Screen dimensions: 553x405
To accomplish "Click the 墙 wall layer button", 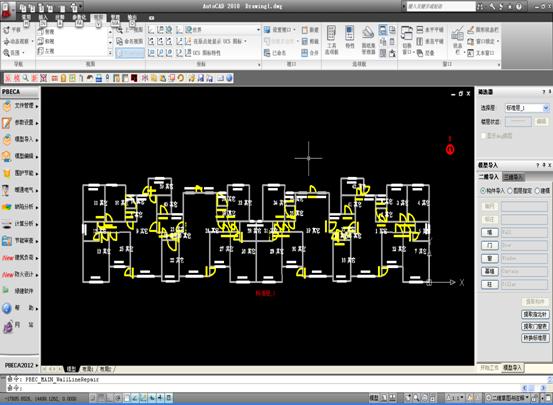I will 490,232.
